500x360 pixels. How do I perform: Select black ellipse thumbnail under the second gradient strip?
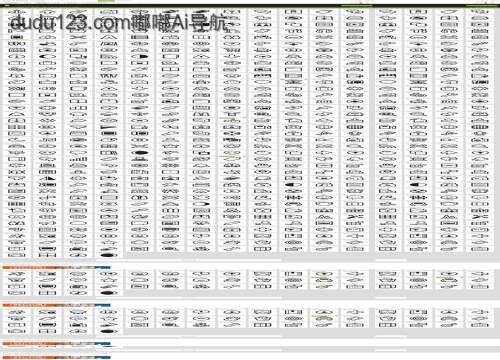(109, 332)
